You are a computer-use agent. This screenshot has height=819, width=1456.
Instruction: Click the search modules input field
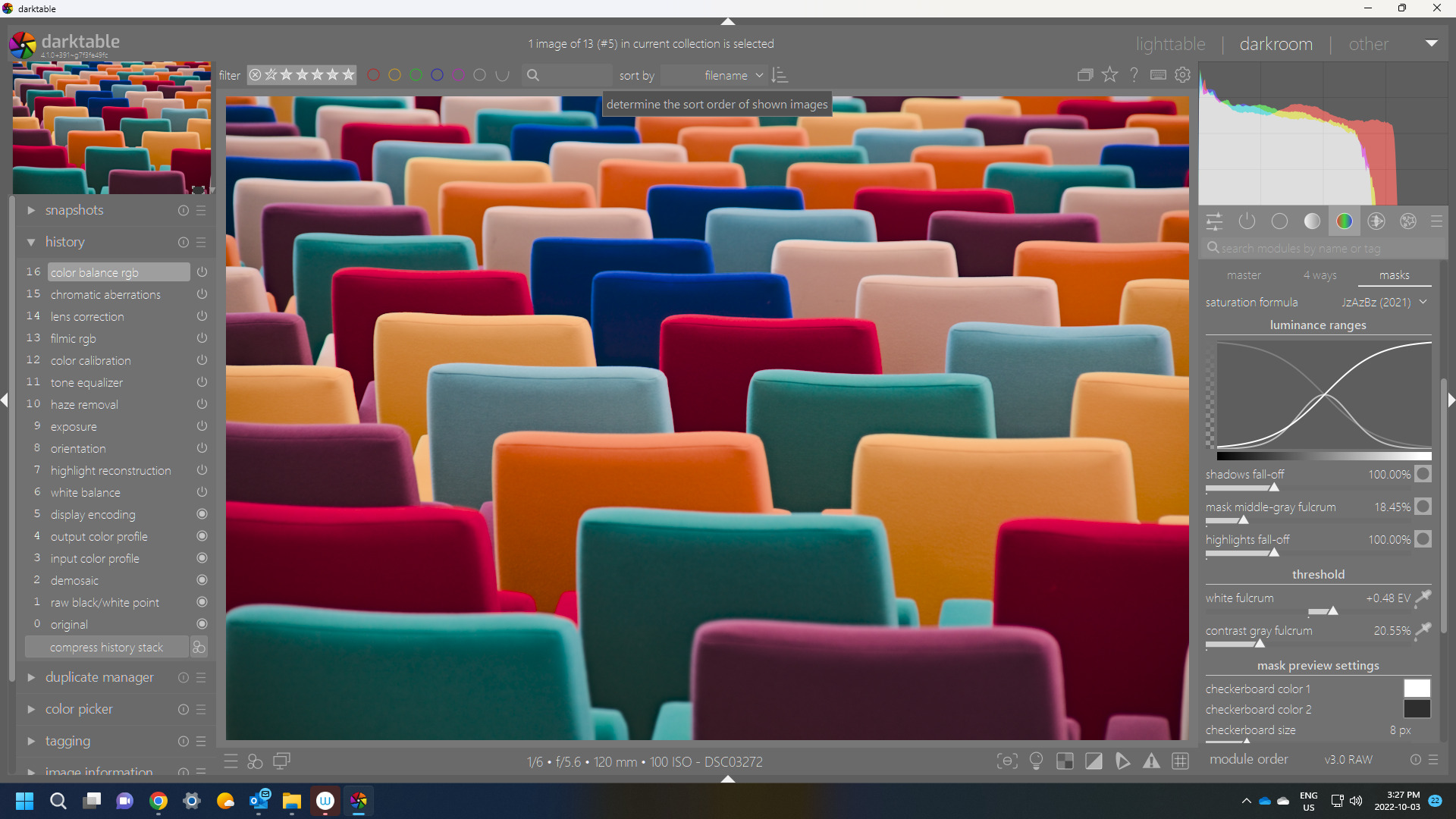1319,248
